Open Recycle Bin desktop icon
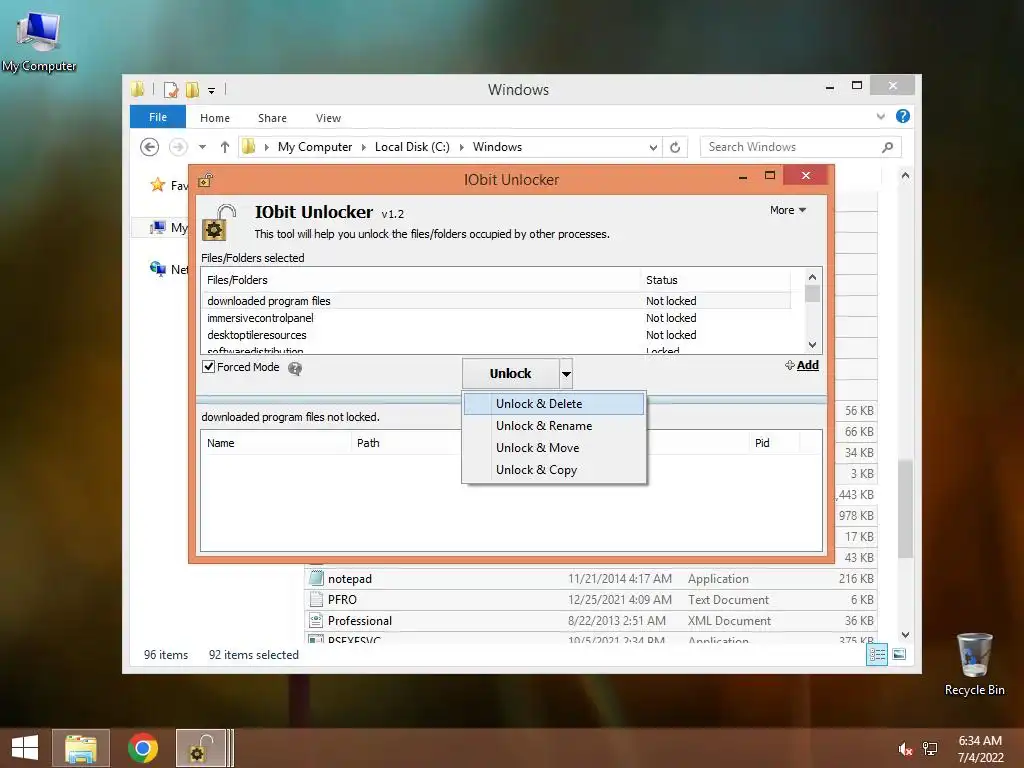The image size is (1024, 768). click(x=974, y=664)
